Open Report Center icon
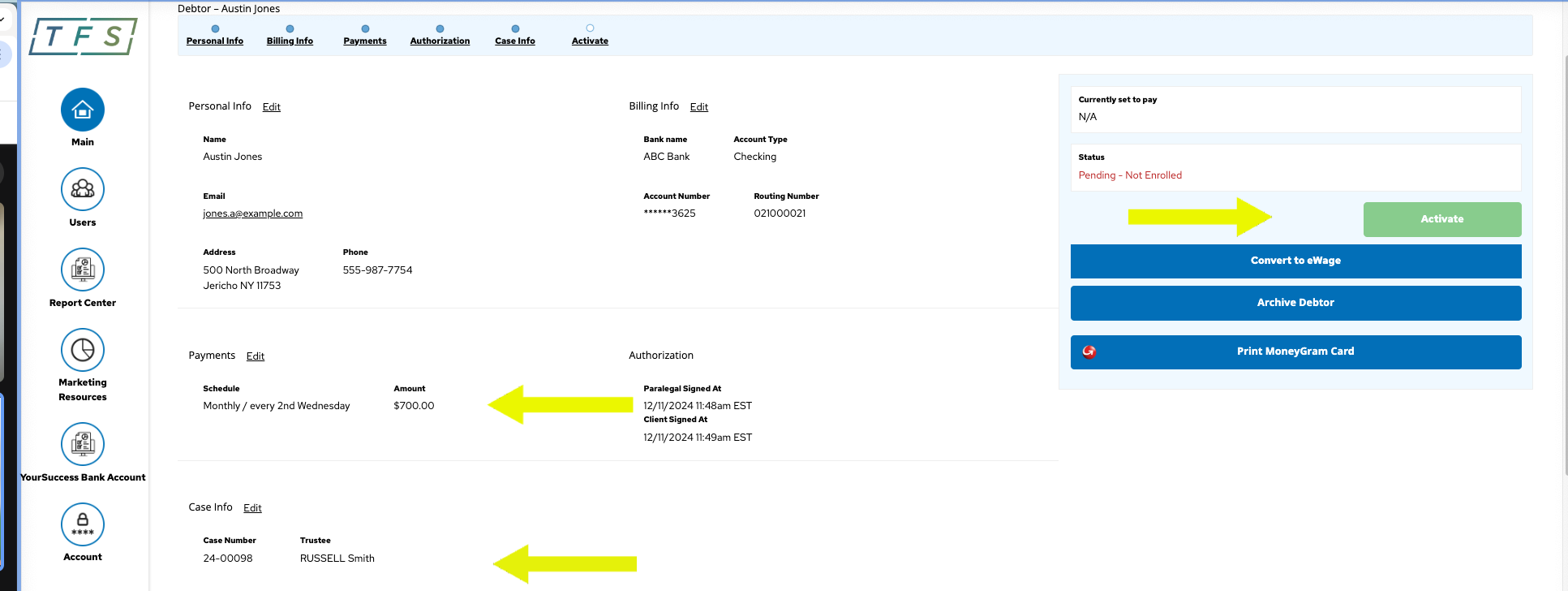The width and height of the screenshot is (1568, 591). click(x=82, y=270)
